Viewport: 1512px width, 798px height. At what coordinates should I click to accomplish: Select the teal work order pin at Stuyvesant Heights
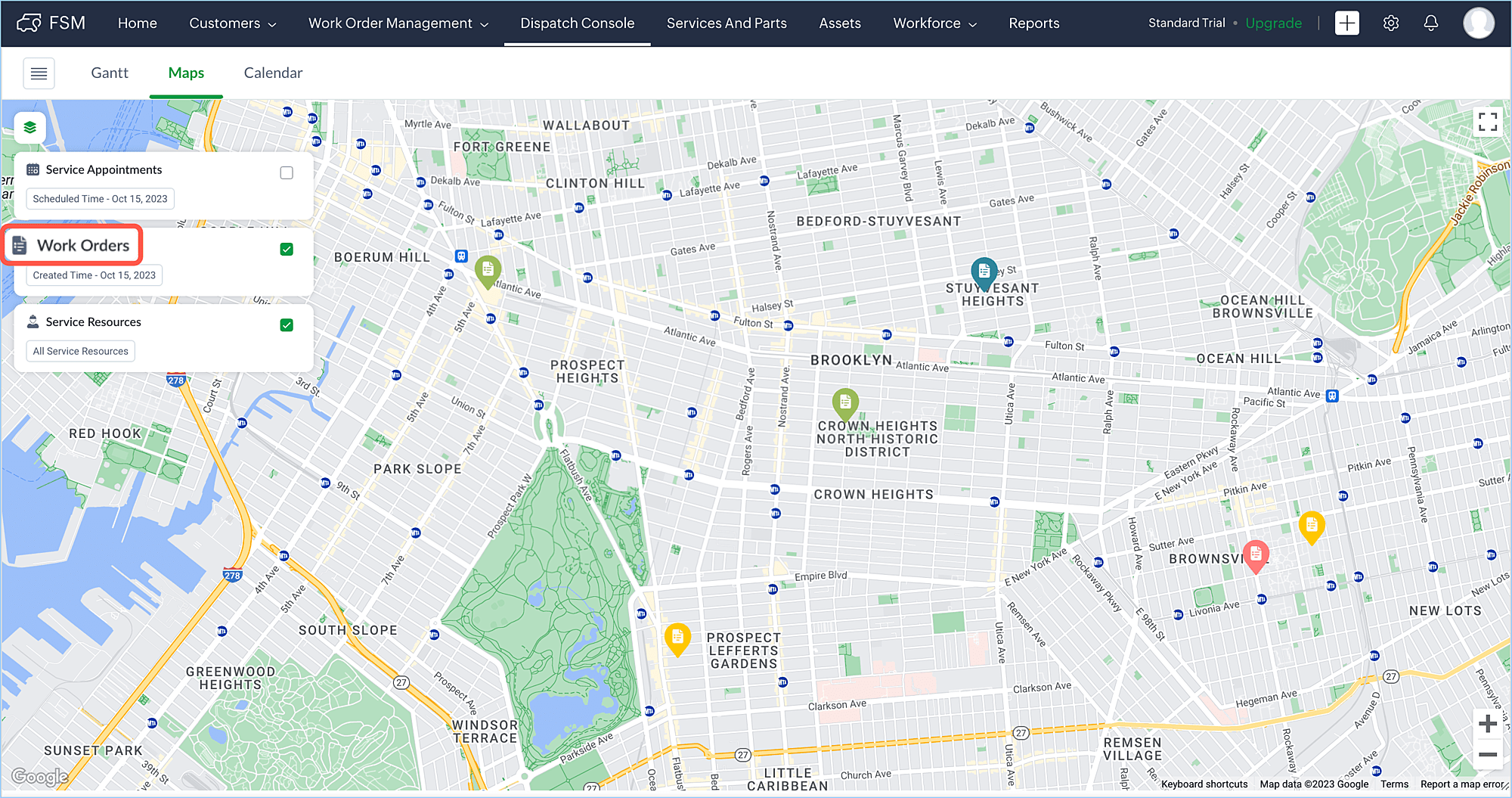[984, 273]
